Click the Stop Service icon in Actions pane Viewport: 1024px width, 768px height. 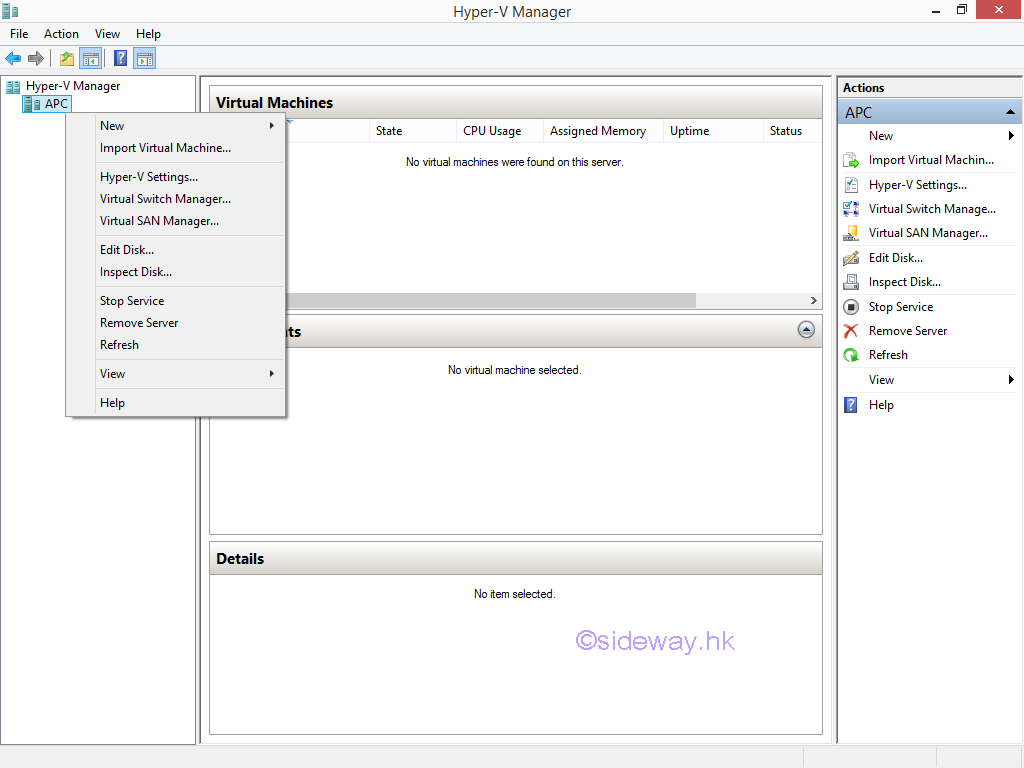pyautogui.click(x=851, y=307)
